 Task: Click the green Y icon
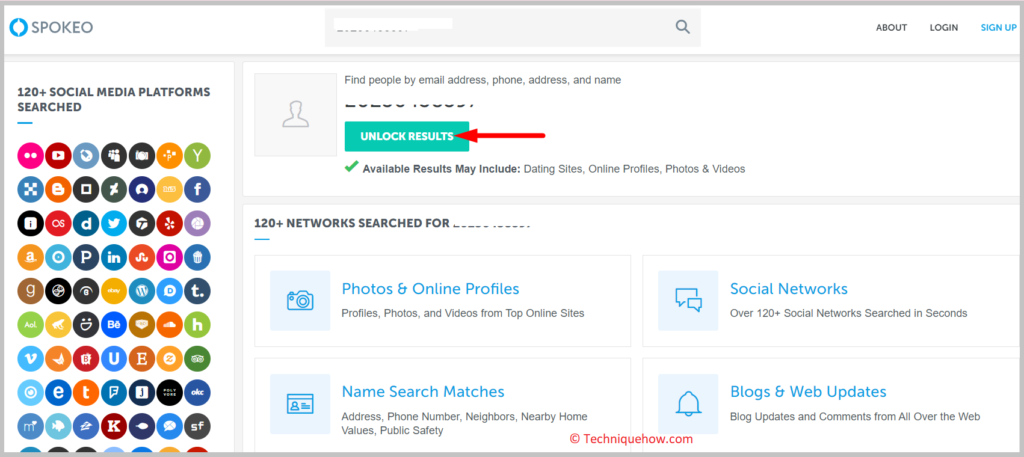197,155
